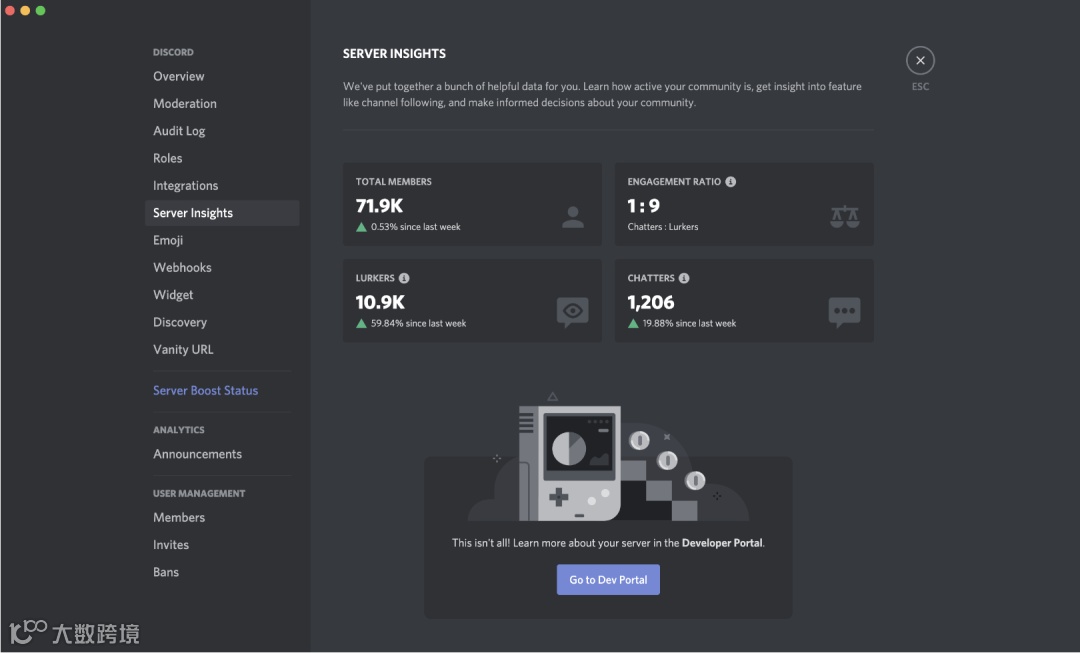Go to the Roles settings
Image resolution: width=1080 pixels, height=653 pixels.
[x=167, y=158]
